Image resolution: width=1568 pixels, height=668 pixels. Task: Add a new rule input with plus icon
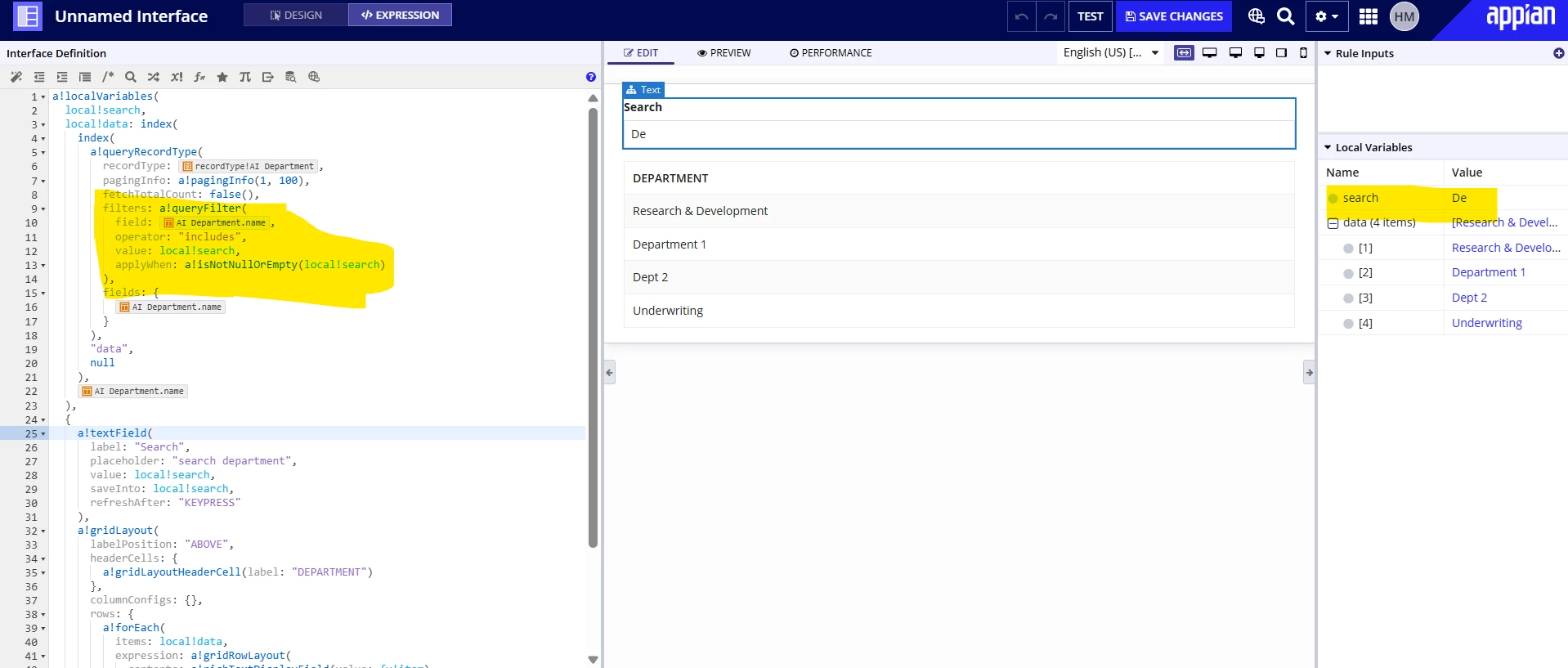(x=1559, y=53)
